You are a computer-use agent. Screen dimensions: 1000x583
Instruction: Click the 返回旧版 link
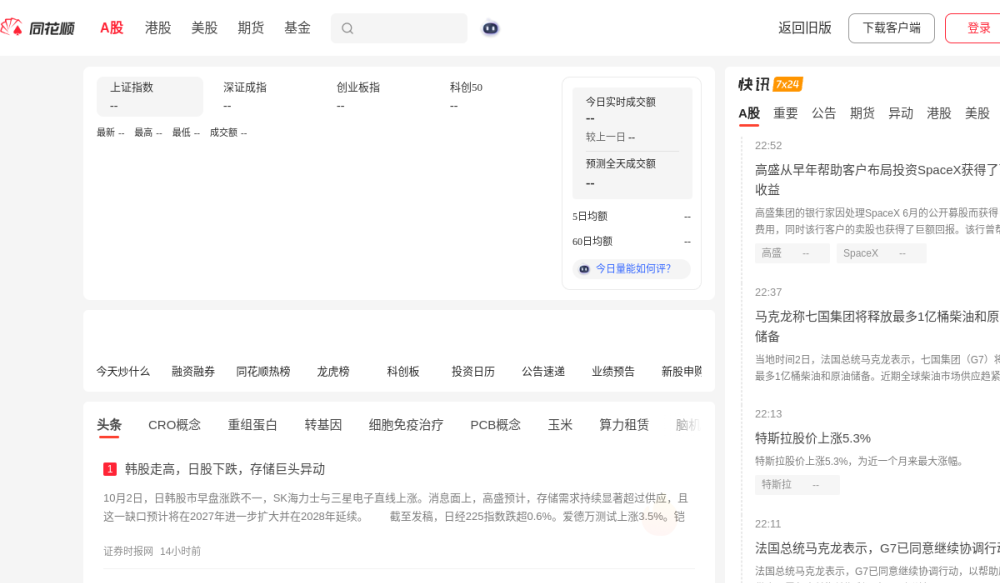[805, 28]
